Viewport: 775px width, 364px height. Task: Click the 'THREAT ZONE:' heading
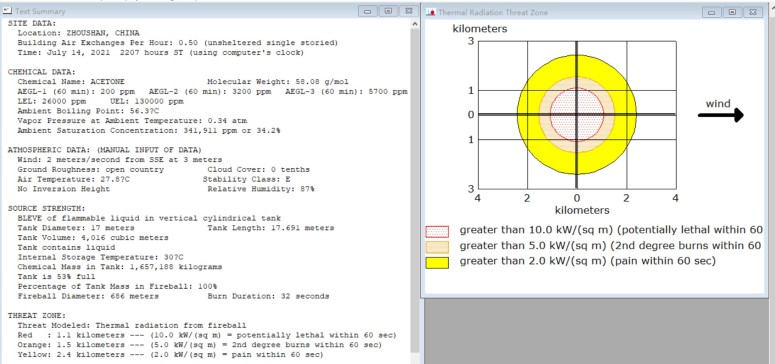pyautogui.click(x=37, y=316)
